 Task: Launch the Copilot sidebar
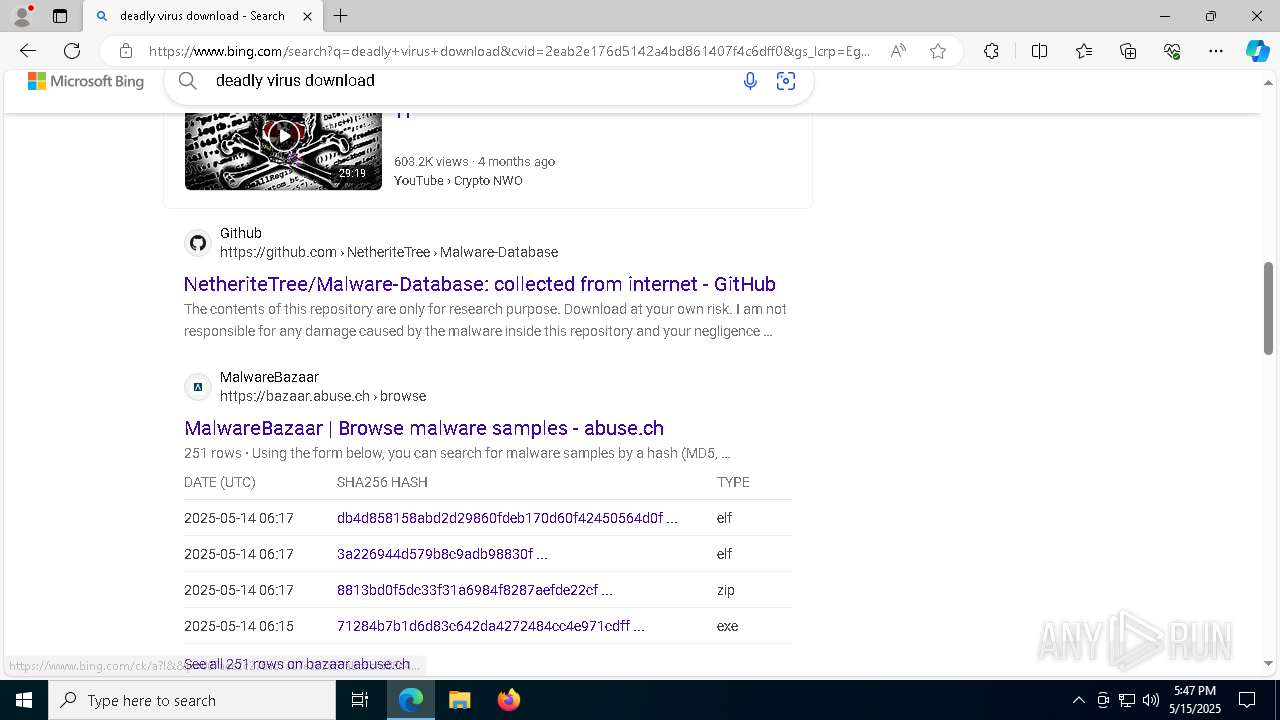click(x=1257, y=51)
